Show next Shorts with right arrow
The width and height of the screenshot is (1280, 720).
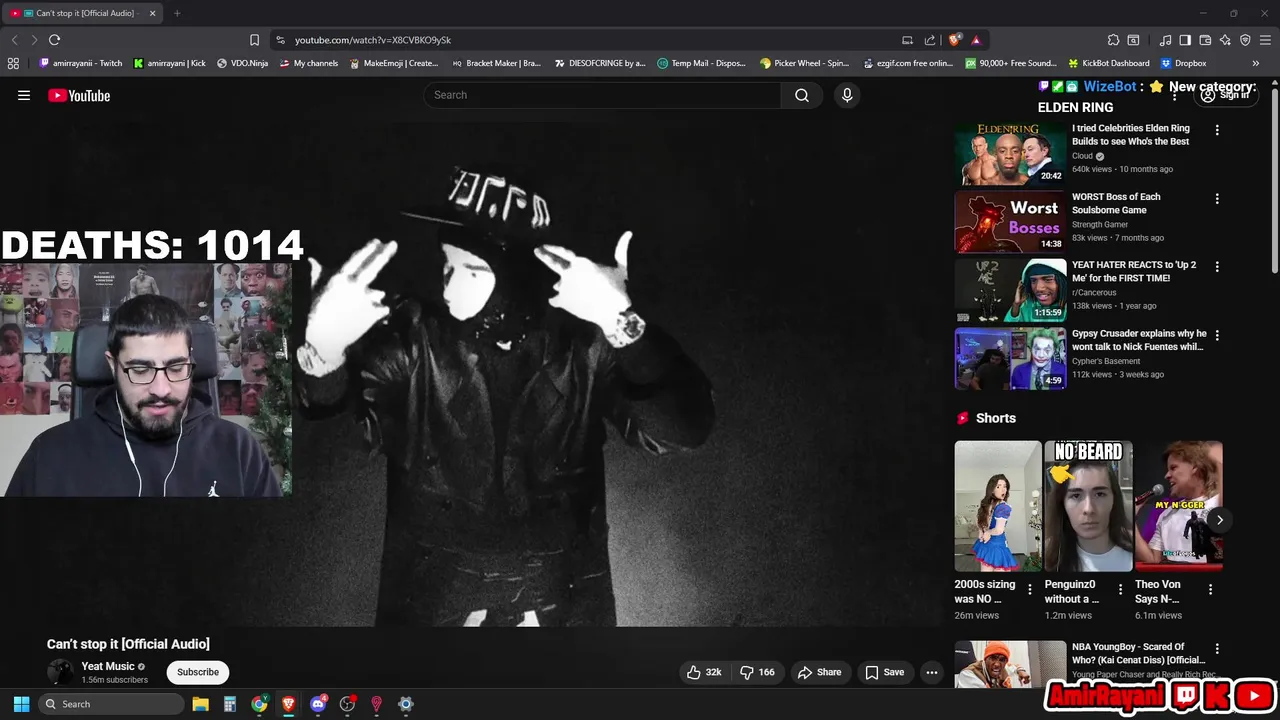click(1219, 520)
